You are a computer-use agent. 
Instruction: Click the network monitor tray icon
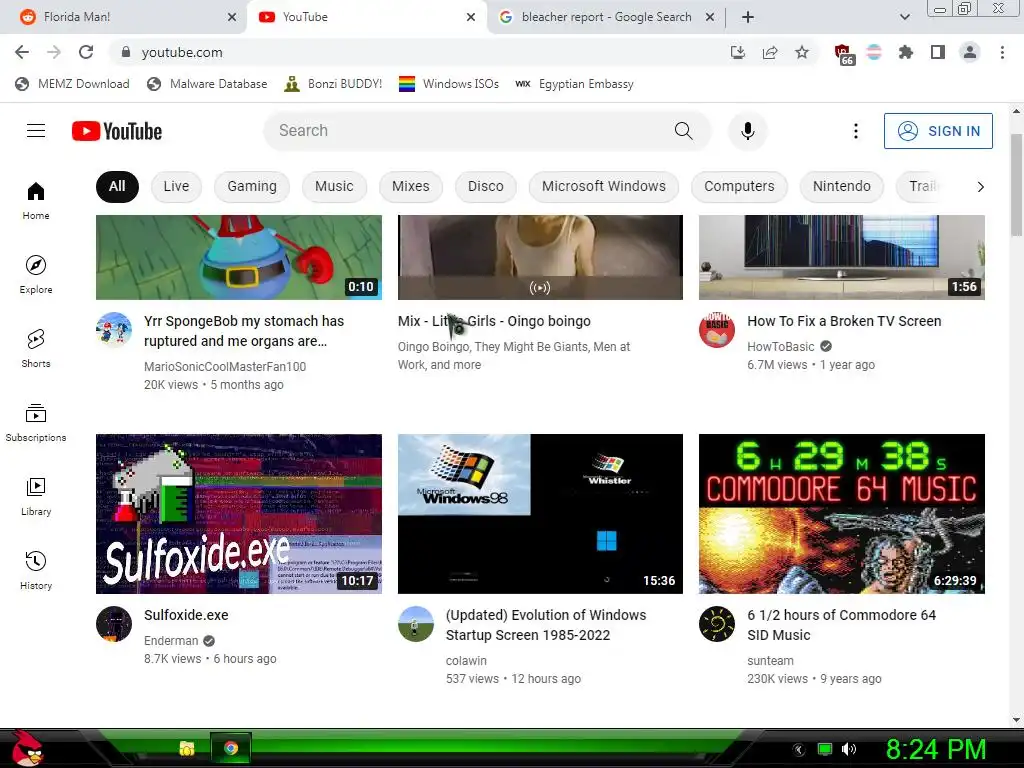coord(825,749)
